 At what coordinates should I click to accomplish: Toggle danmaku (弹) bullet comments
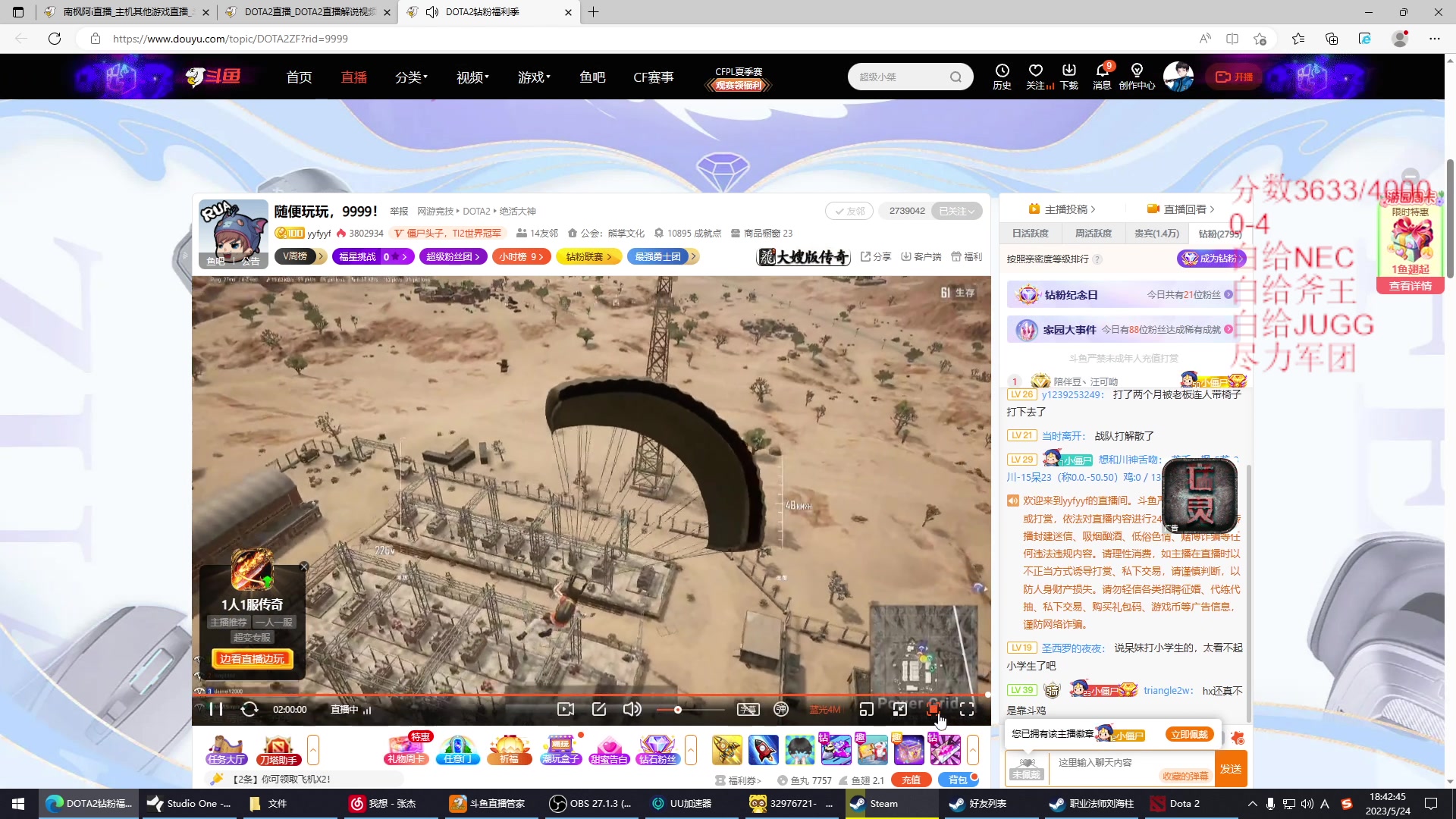[x=781, y=709]
